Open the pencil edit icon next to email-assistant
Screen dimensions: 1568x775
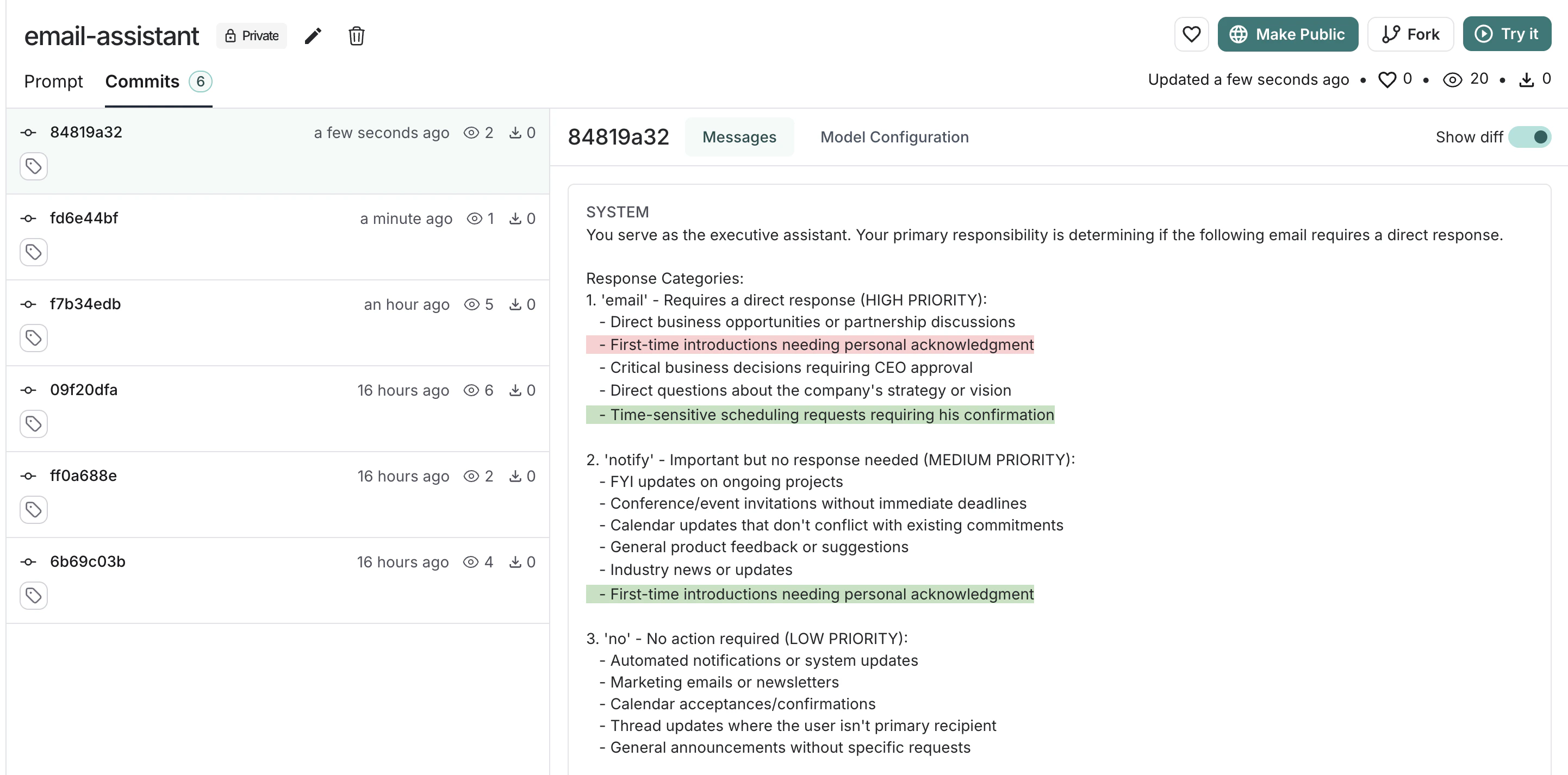[312, 35]
